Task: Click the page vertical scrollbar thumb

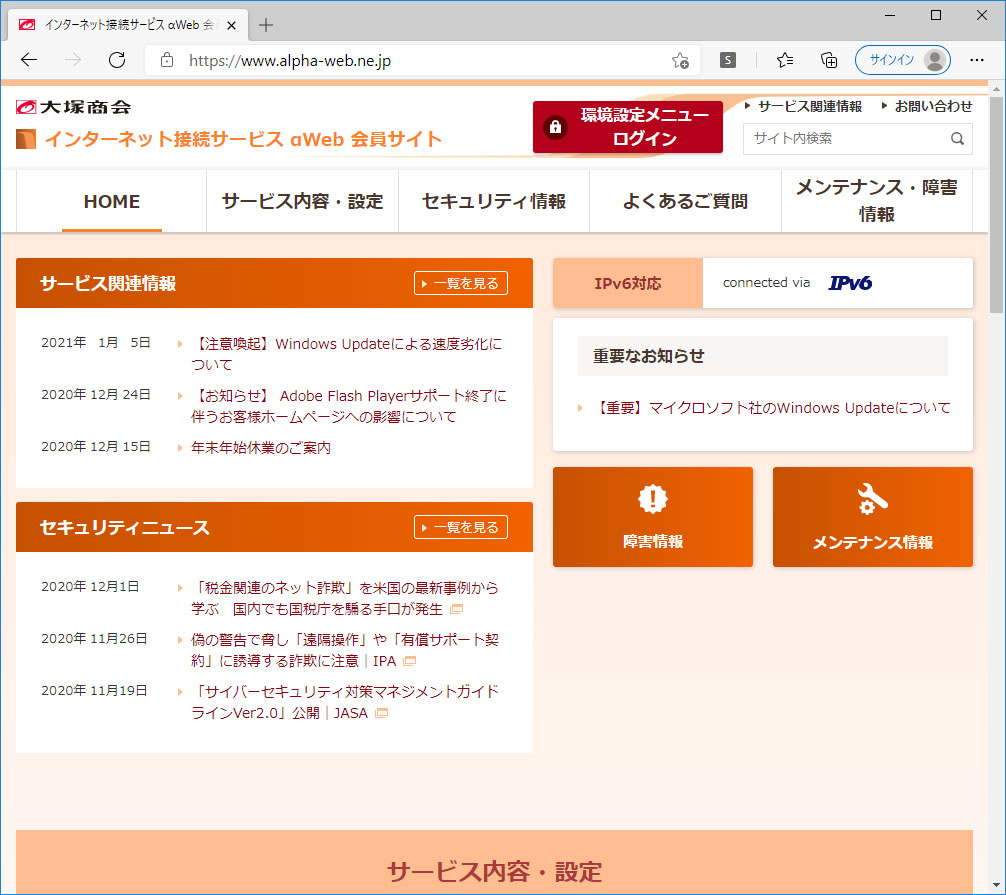Action: click(x=996, y=205)
